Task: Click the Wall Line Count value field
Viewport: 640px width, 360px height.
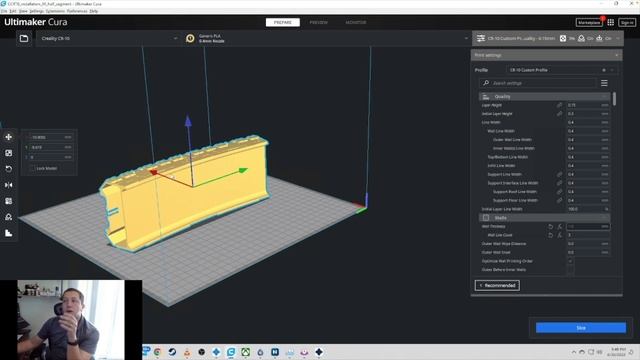Action: [588, 235]
